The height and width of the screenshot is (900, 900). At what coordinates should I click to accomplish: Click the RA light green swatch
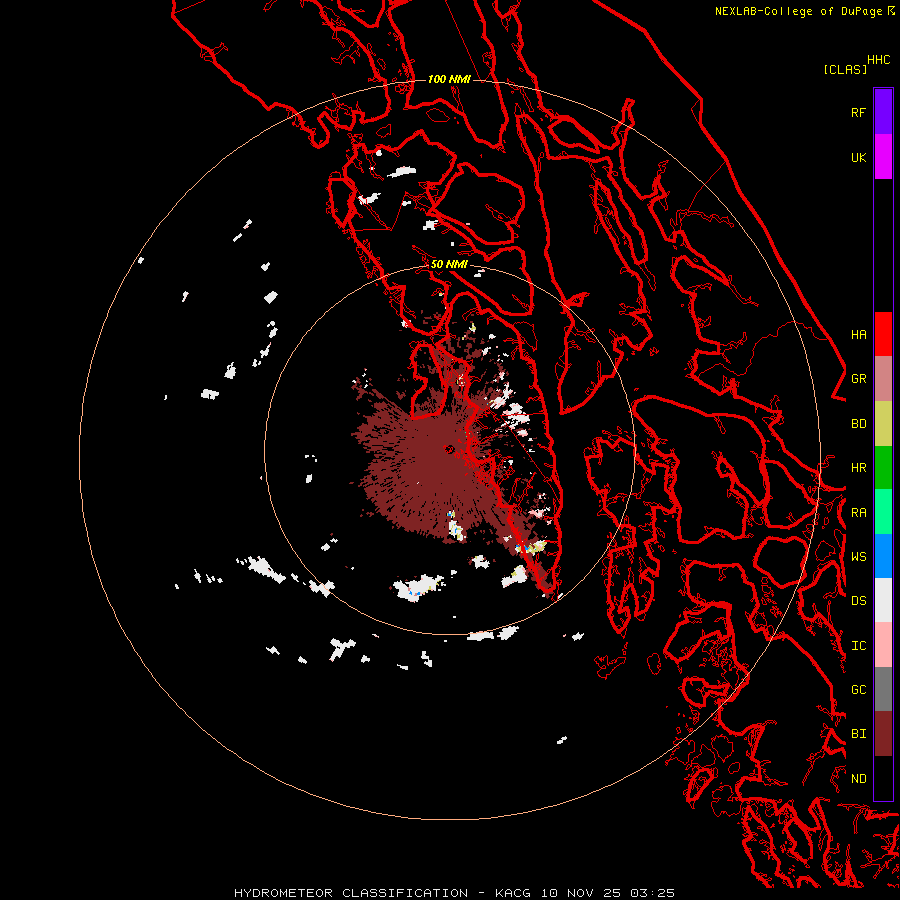(x=883, y=512)
